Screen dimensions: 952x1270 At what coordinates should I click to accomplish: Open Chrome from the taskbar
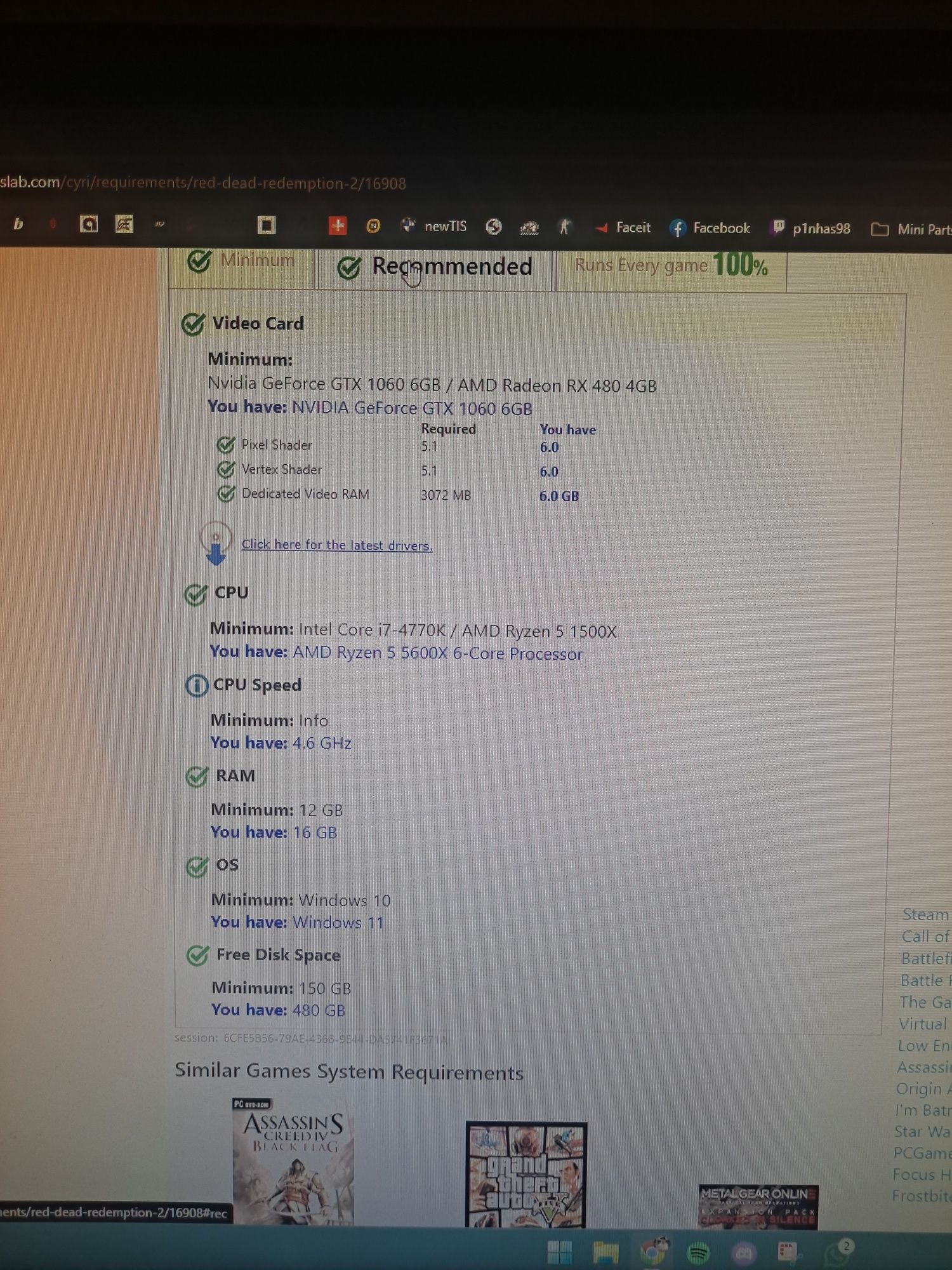(654, 1251)
